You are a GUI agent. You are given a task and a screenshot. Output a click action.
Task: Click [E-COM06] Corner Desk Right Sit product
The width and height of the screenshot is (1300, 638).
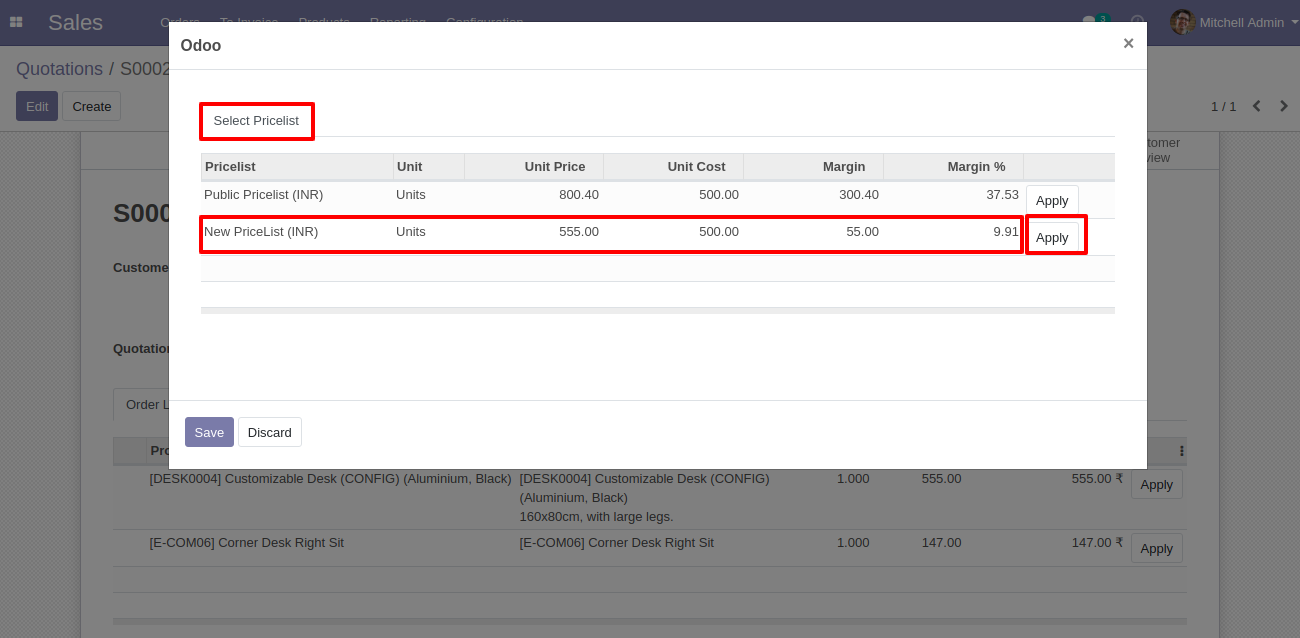tap(247, 543)
